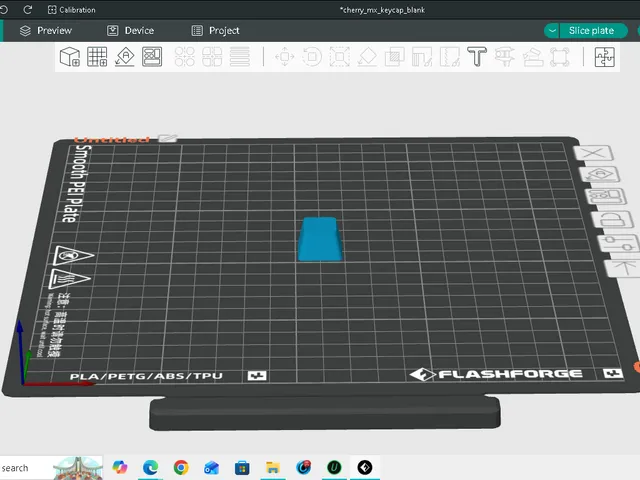Select the Lay on face tool
The width and height of the screenshot is (640, 480).
pyautogui.click(x=367, y=57)
